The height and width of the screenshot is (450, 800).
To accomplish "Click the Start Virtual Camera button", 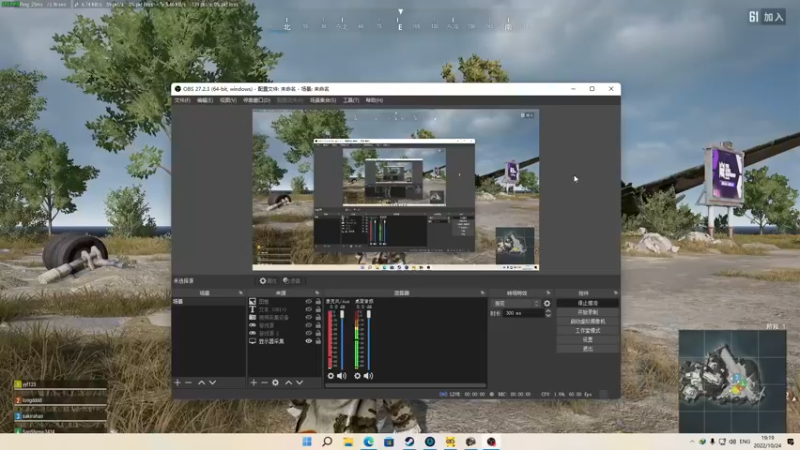I will pos(587,321).
